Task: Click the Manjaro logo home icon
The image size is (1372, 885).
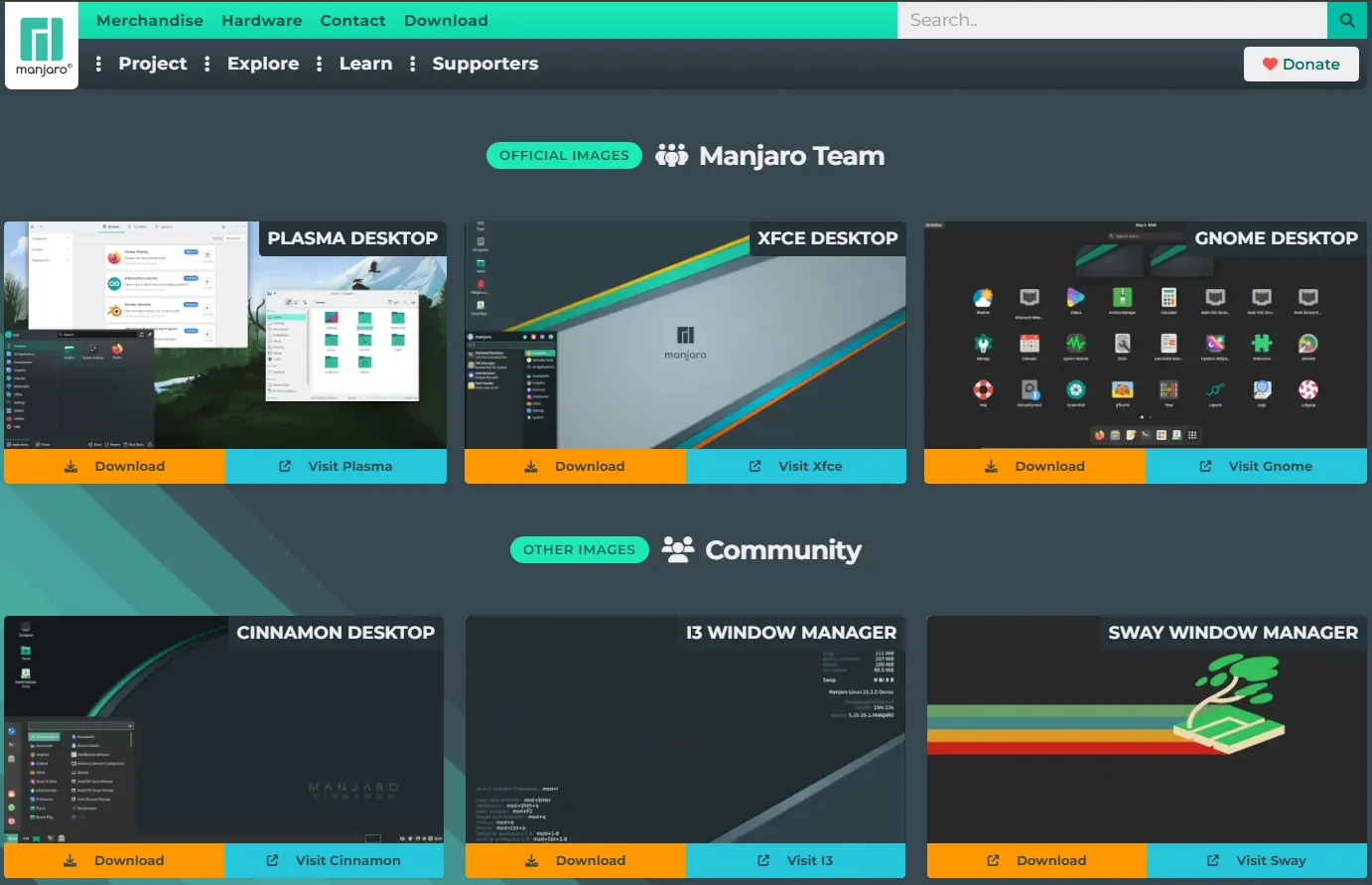Action: [x=42, y=46]
